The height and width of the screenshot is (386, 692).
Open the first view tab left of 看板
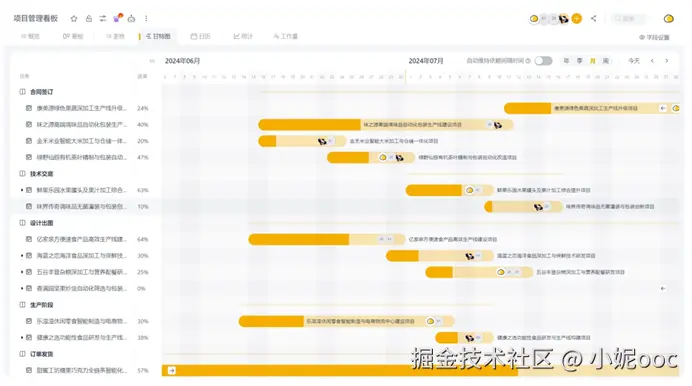pyautogui.click(x=30, y=36)
